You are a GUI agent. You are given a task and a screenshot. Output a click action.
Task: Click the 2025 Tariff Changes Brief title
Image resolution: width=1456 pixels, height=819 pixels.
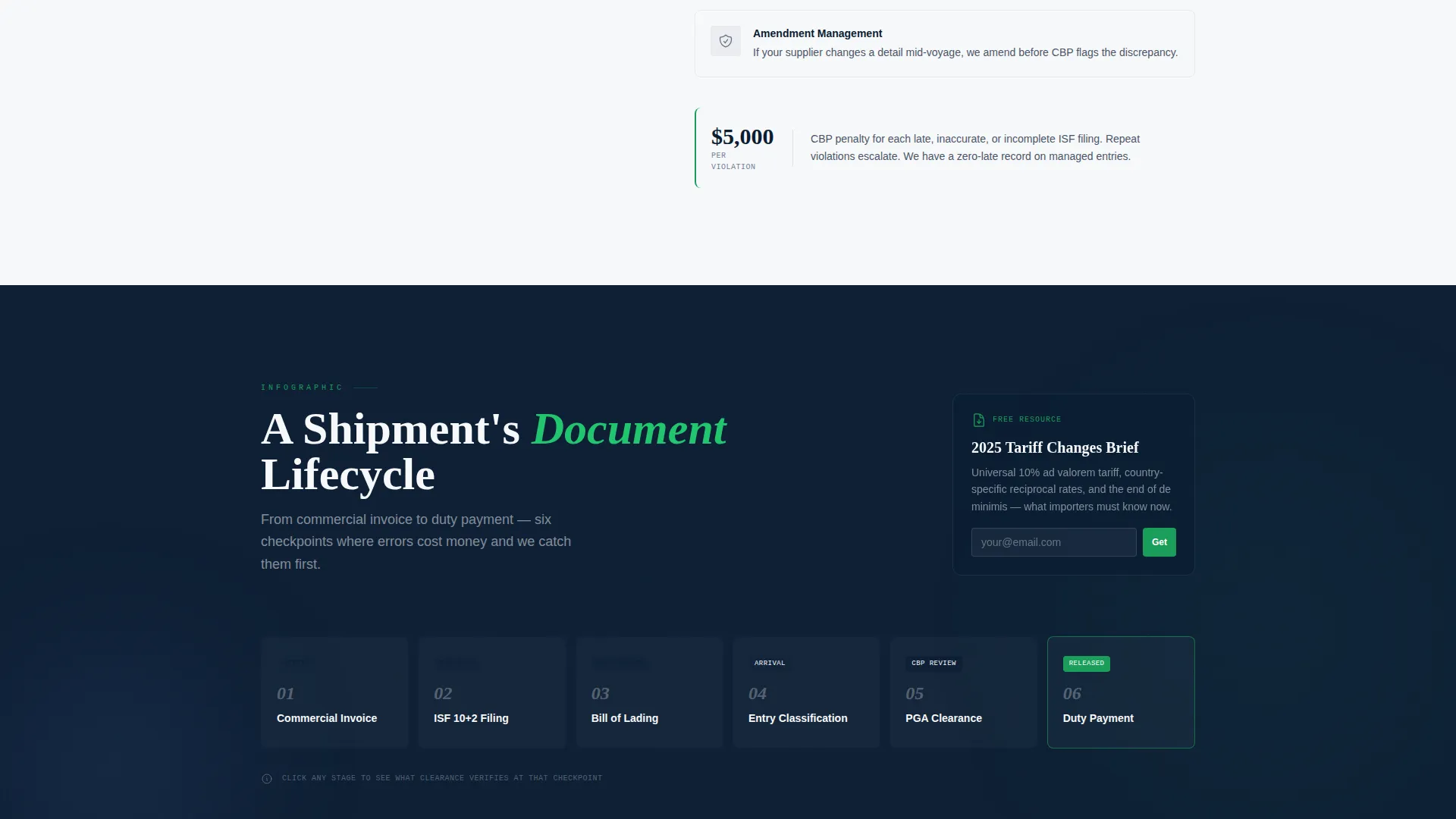click(1054, 447)
